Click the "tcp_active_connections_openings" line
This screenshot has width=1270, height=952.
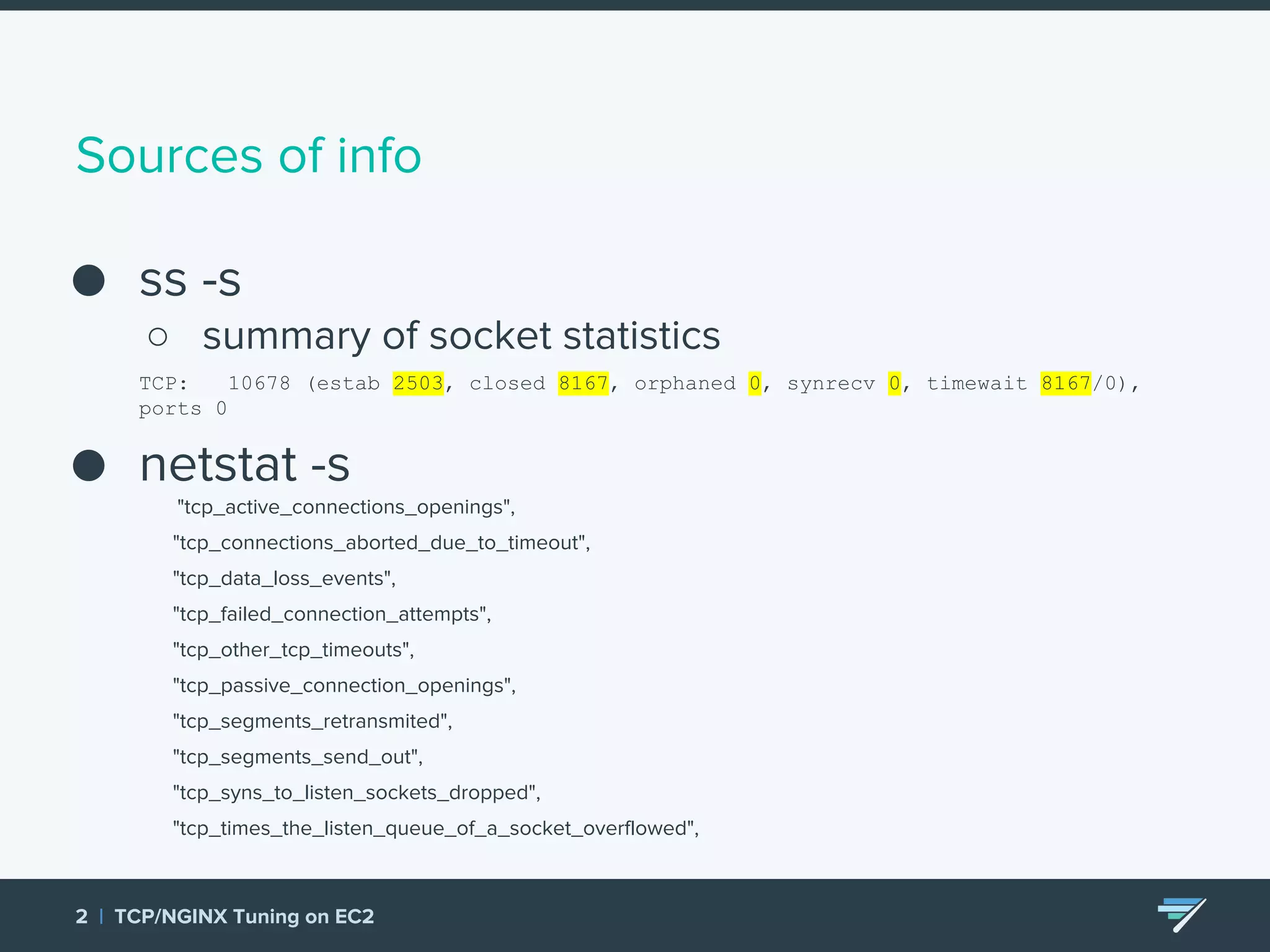point(346,507)
